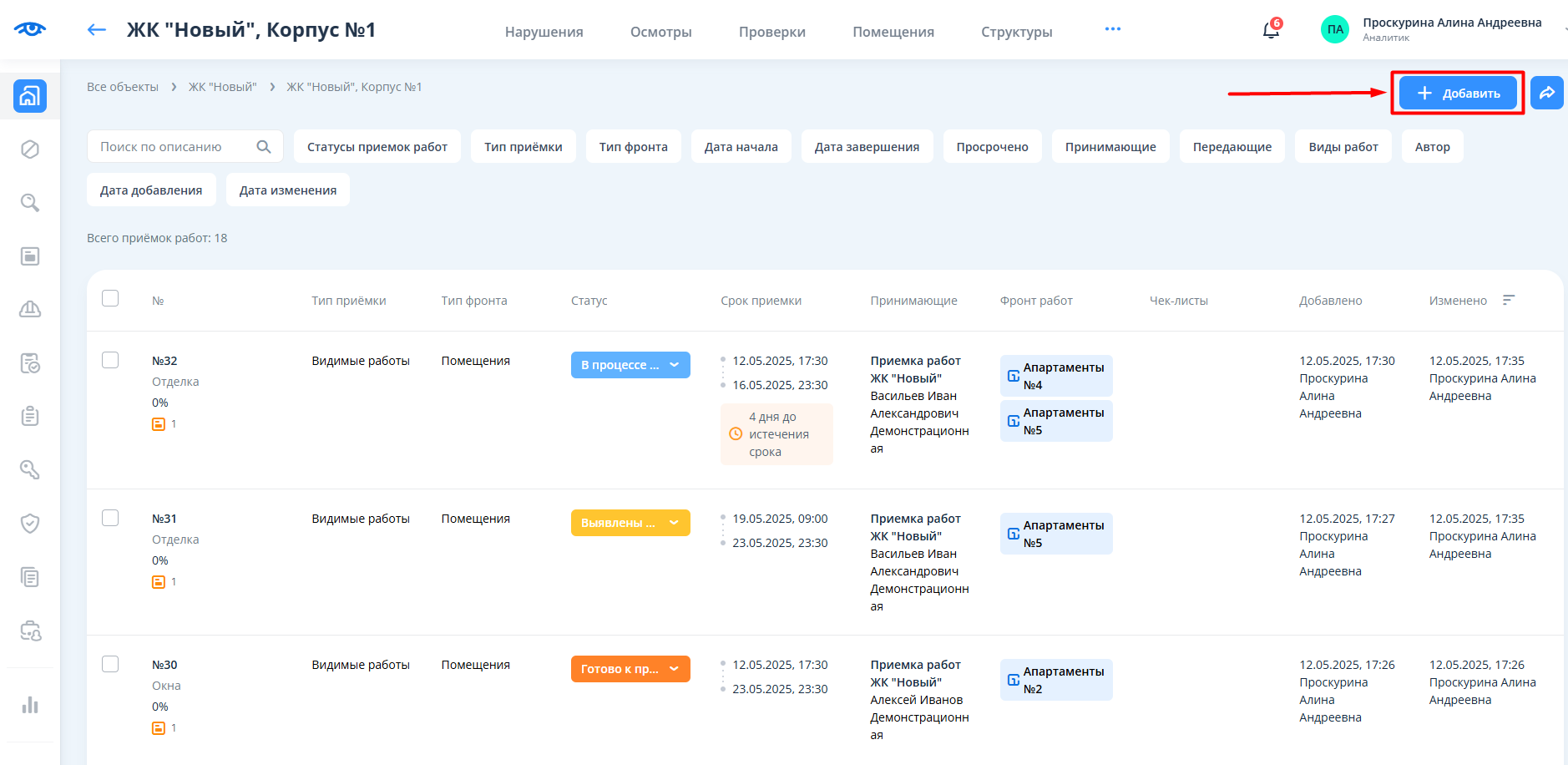Click the share arrow icon button
Image resolution: width=1568 pixels, height=765 pixels.
click(x=1546, y=93)
